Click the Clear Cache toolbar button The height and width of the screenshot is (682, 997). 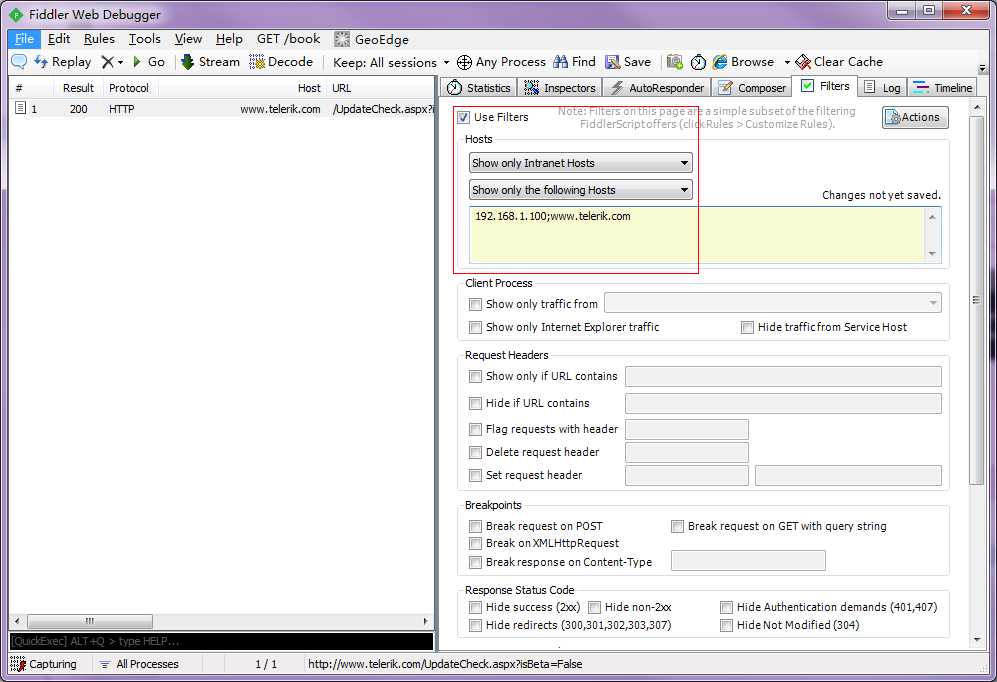click(839, 62)
